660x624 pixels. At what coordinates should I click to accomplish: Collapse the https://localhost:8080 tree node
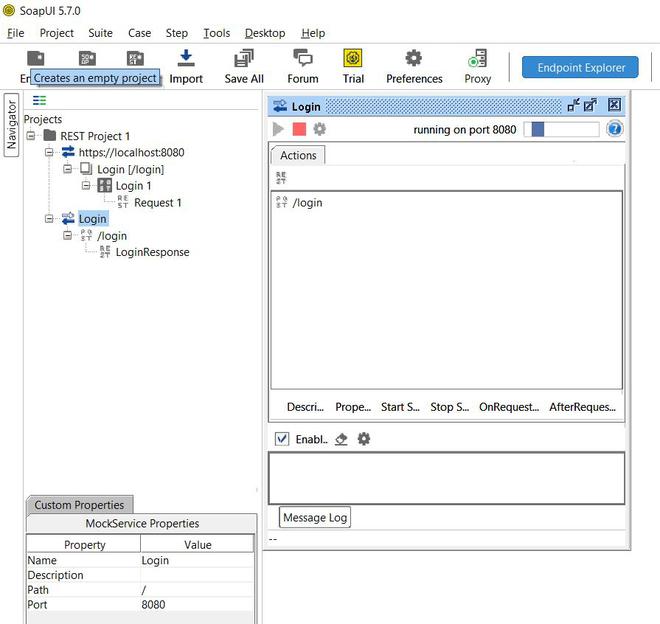(x=49, y=152)
